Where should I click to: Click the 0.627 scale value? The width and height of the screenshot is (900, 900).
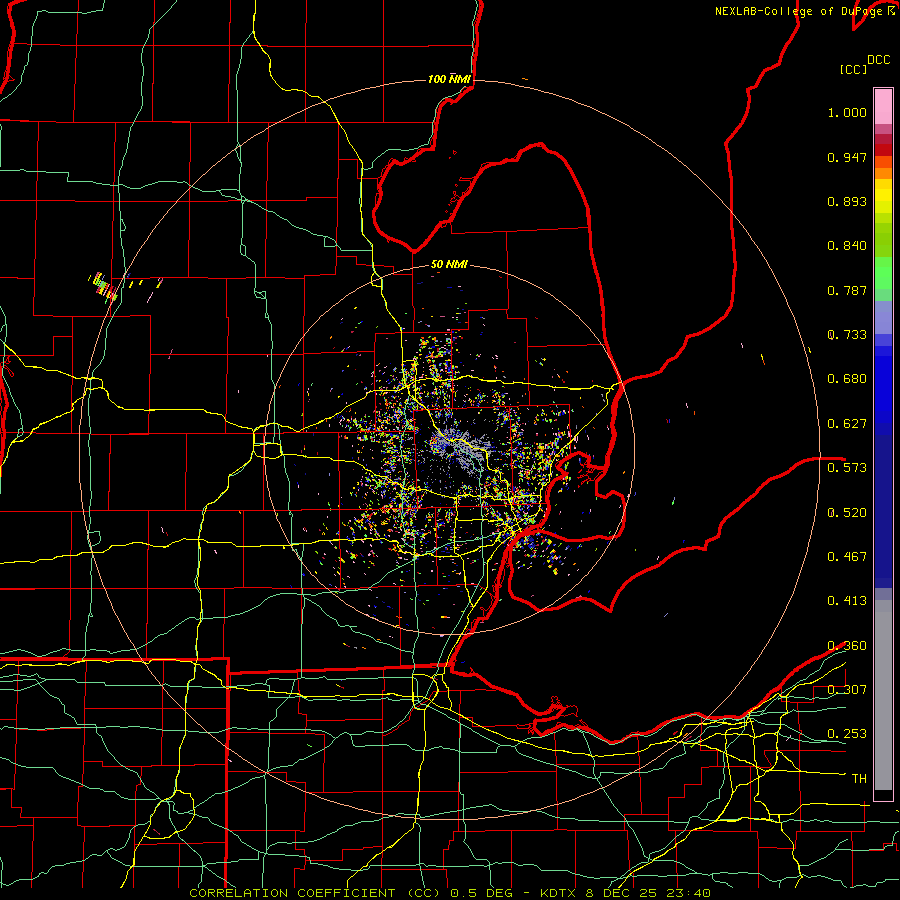(x=847, y=424)
